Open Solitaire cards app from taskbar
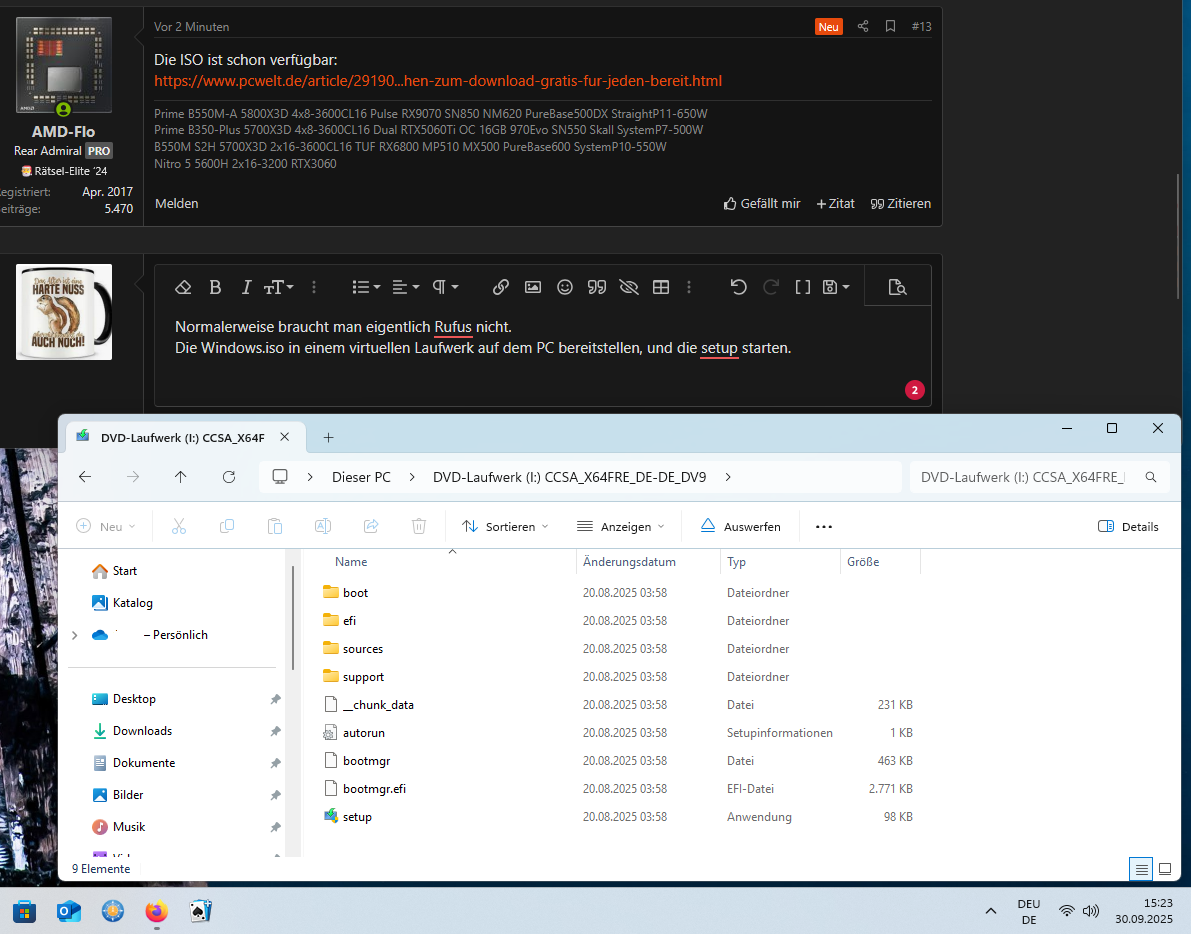Image resolution: width=1191 pixels, height=934 pixels. (201, 911)
